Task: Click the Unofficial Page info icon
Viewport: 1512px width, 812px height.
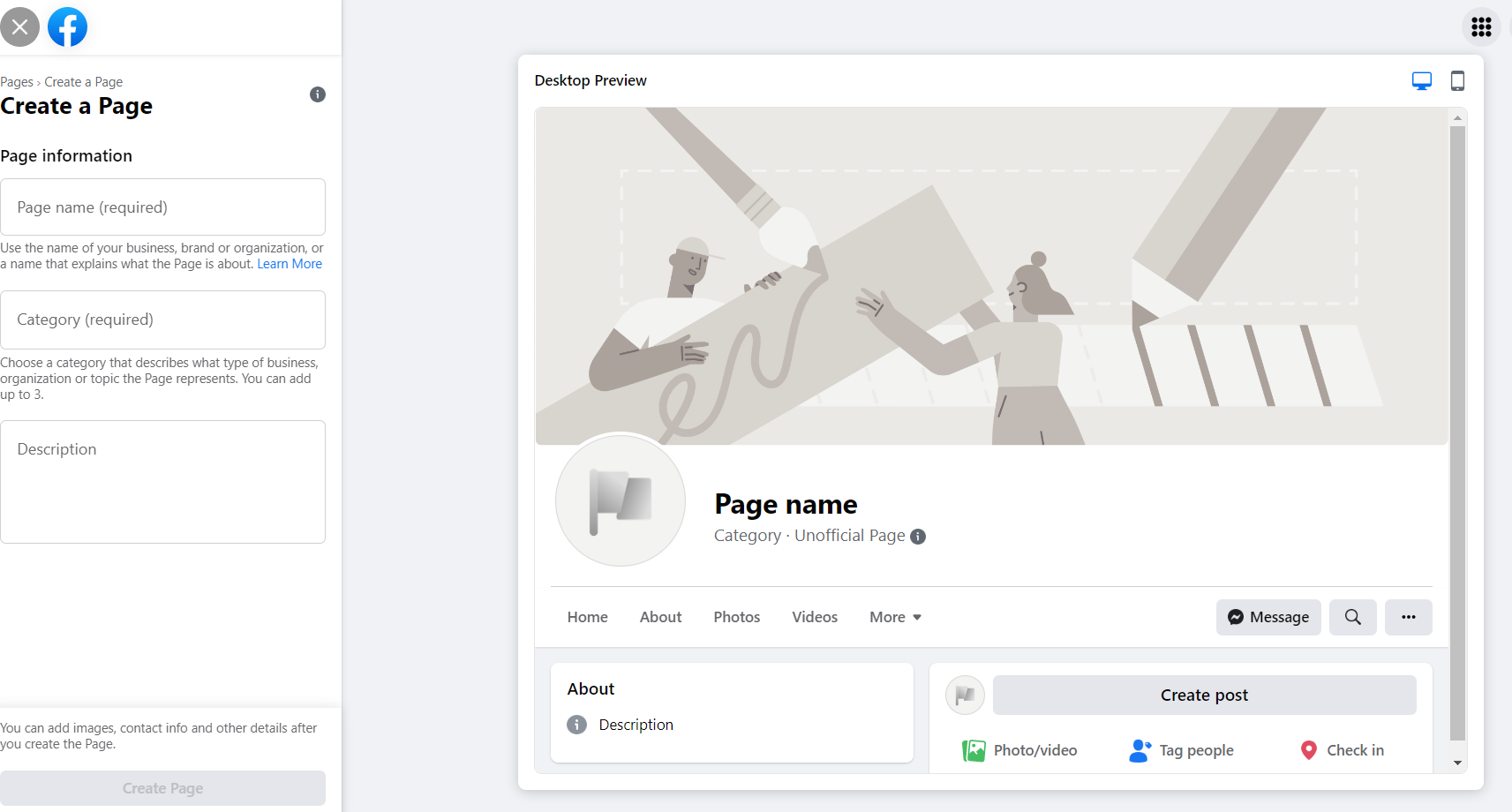Action: point(918,537)
